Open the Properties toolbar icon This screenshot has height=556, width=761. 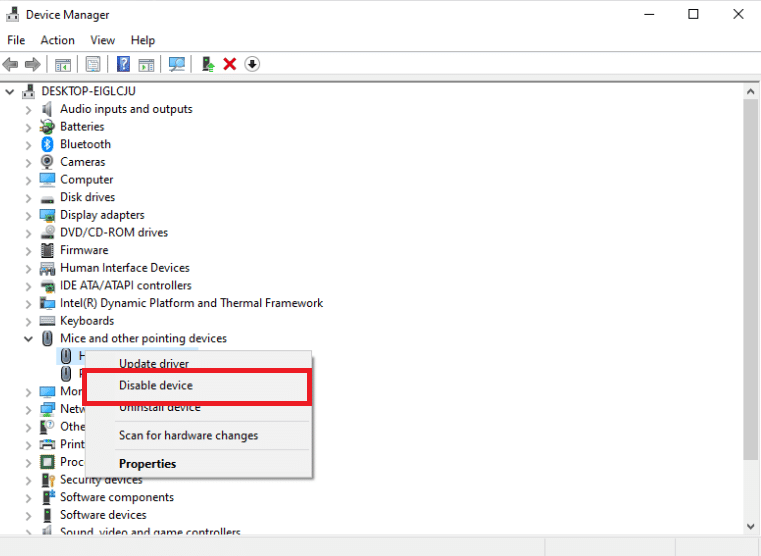[93, 64]
